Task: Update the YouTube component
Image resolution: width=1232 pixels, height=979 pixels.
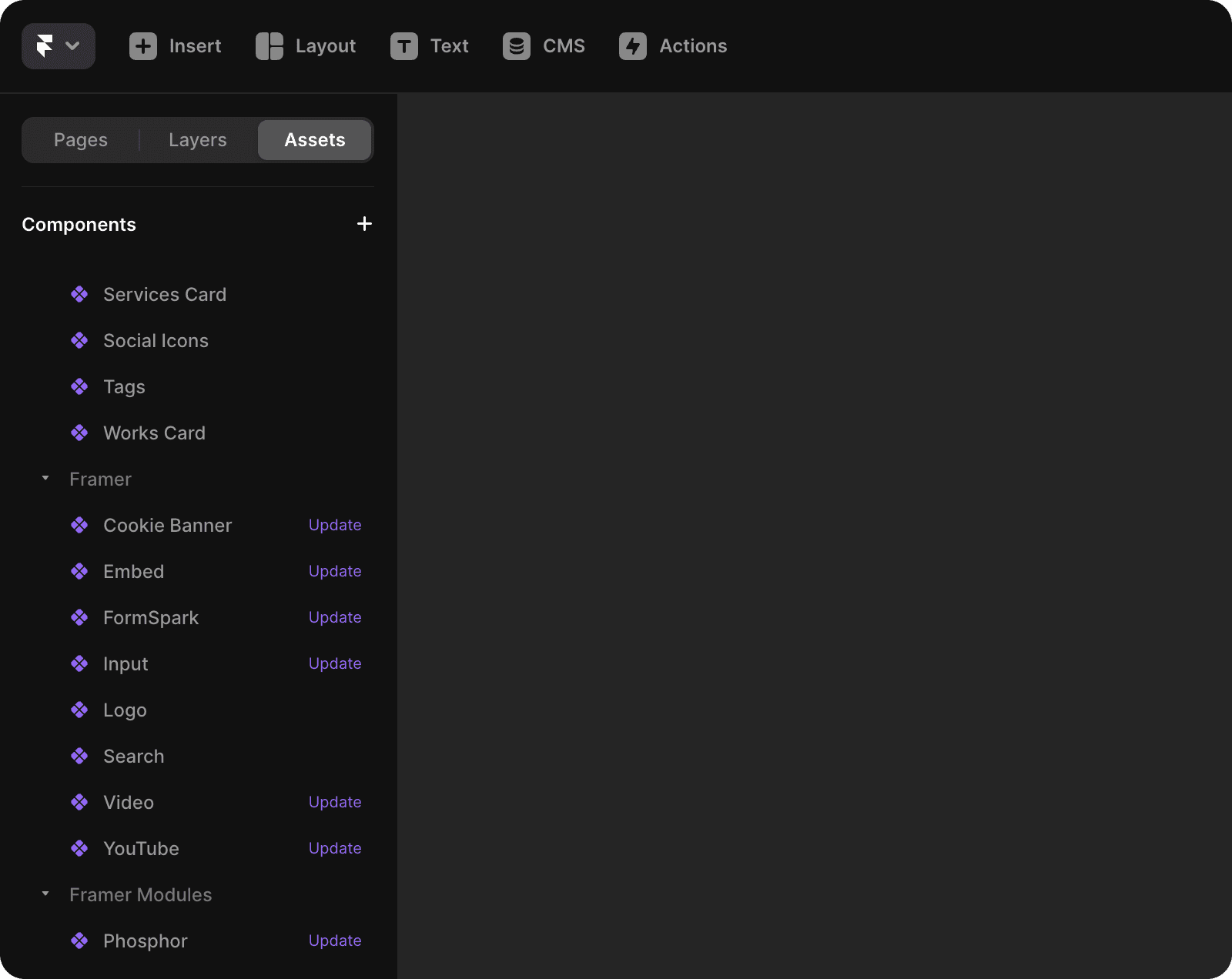Action: click(x=335, y=848)
